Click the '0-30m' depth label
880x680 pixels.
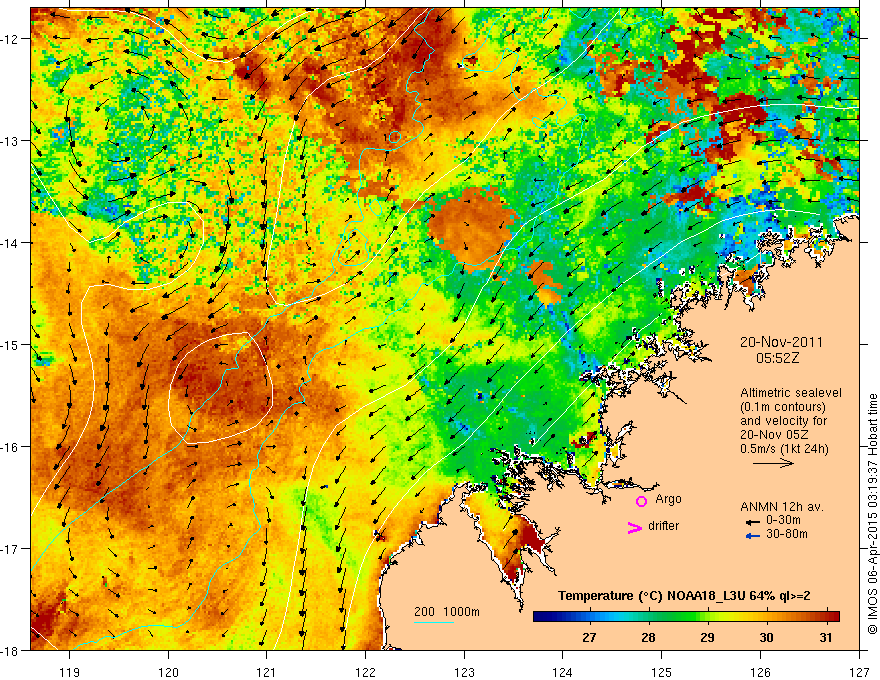coord(783,521)
